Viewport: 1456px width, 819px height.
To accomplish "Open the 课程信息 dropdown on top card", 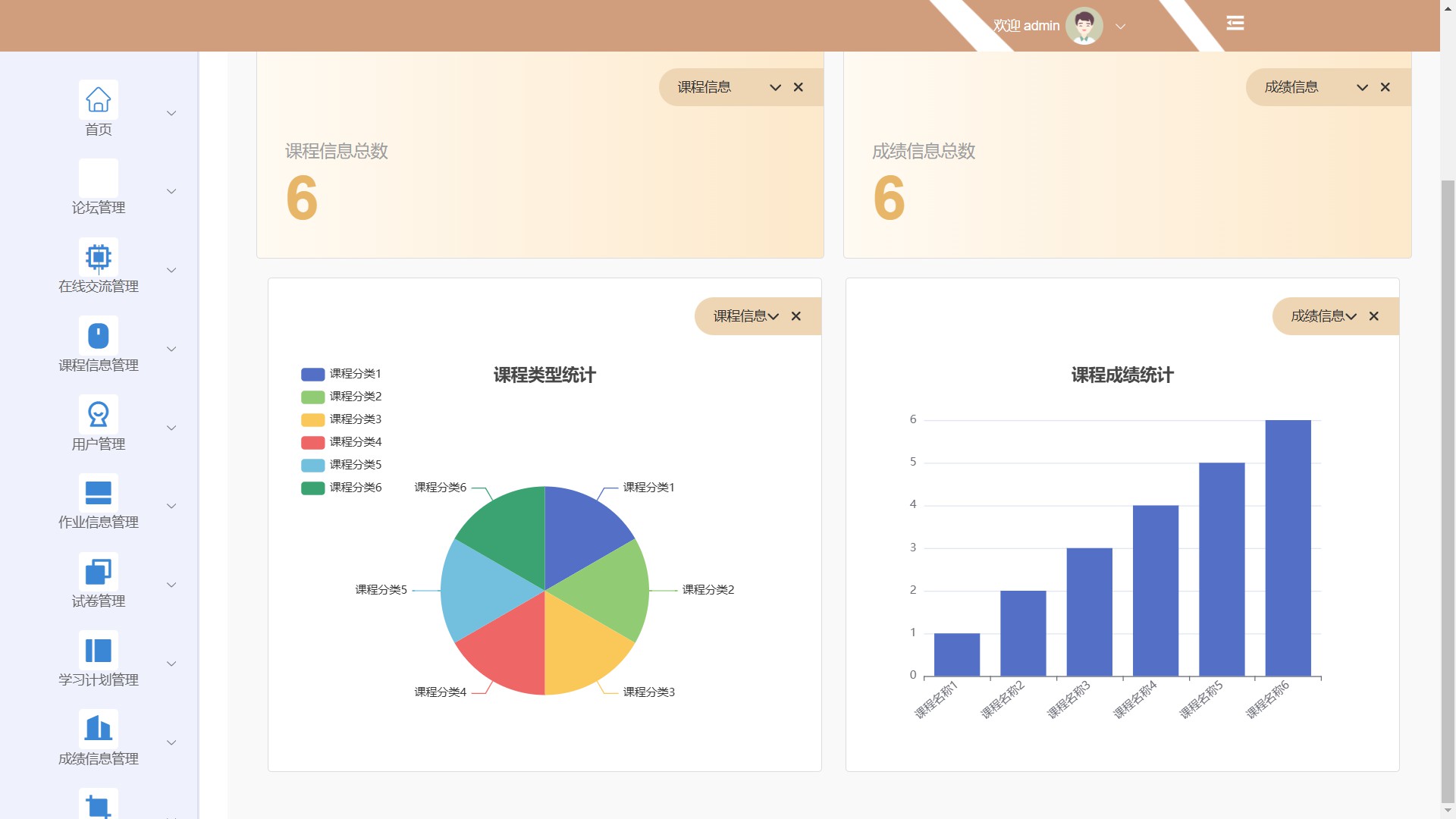I will pos(775,87).
